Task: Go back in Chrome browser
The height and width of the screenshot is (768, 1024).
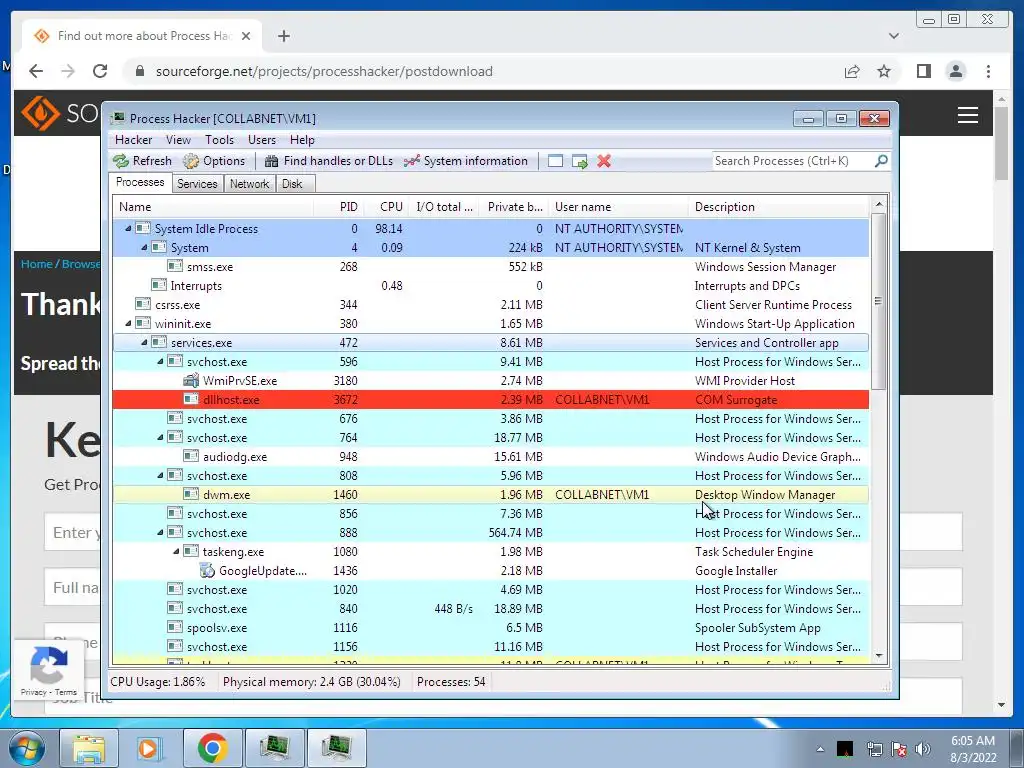Action: pos(36,71)
